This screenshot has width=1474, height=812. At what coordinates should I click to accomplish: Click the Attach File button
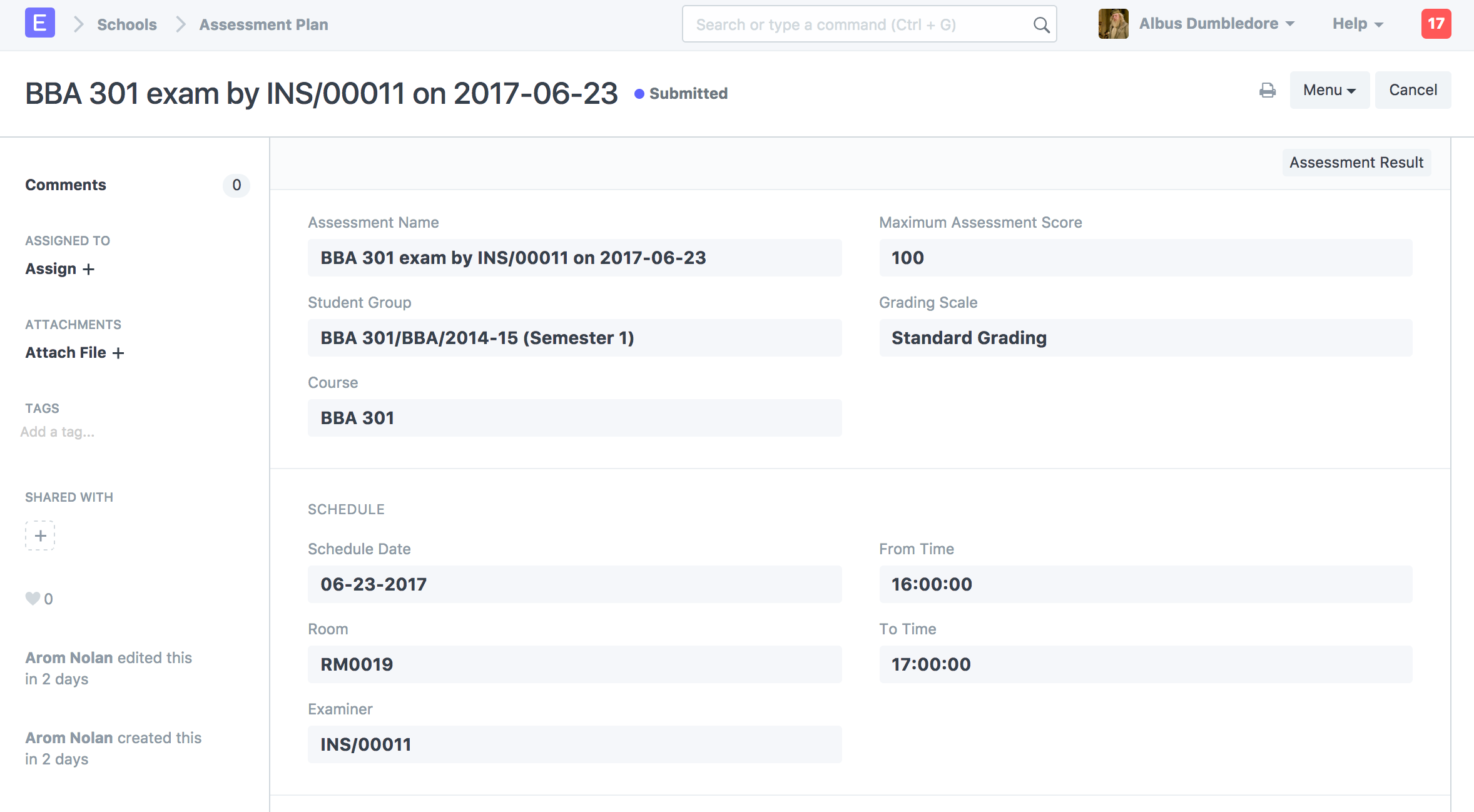point(74,351)
